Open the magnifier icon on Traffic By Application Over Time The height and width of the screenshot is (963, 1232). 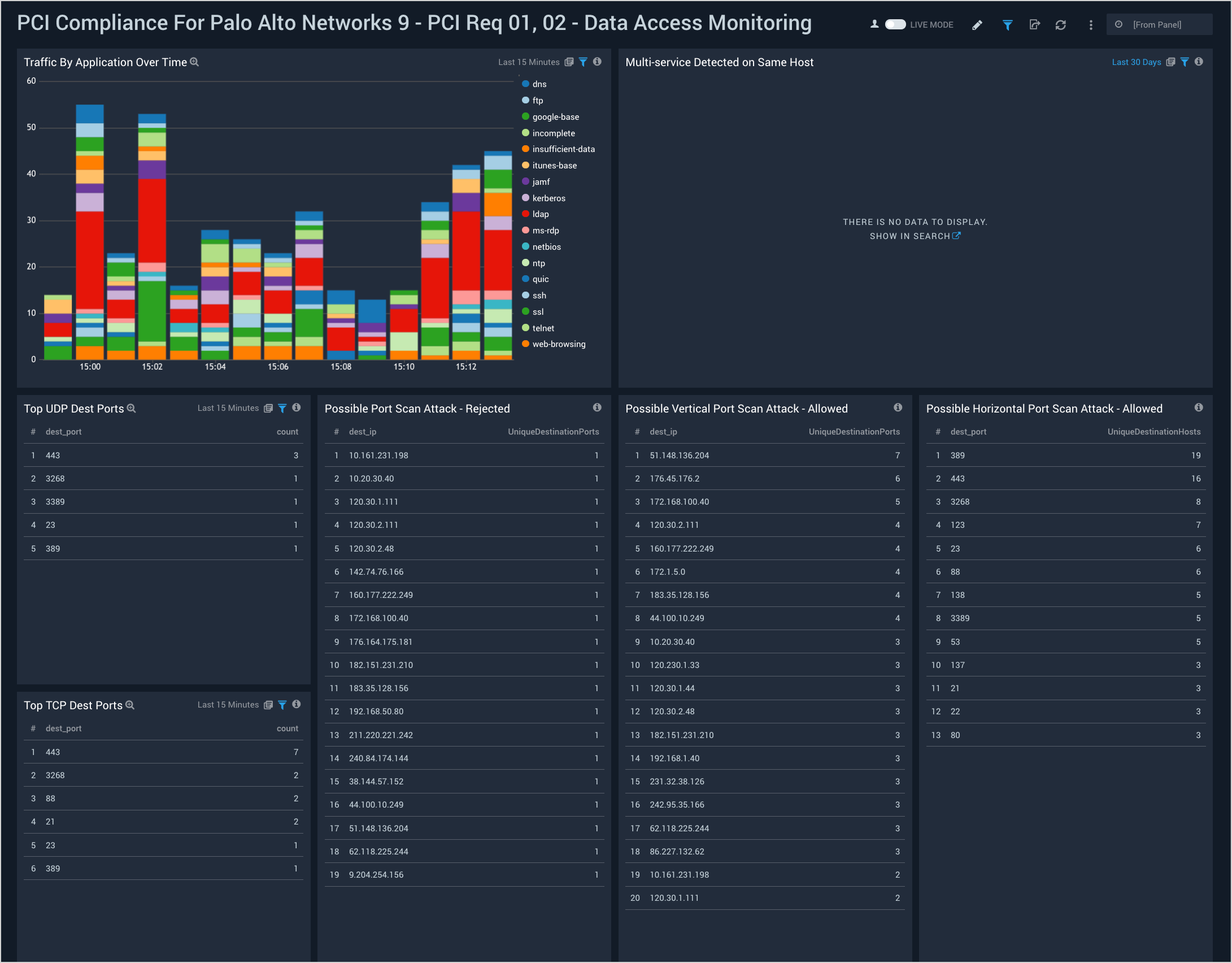194,62
